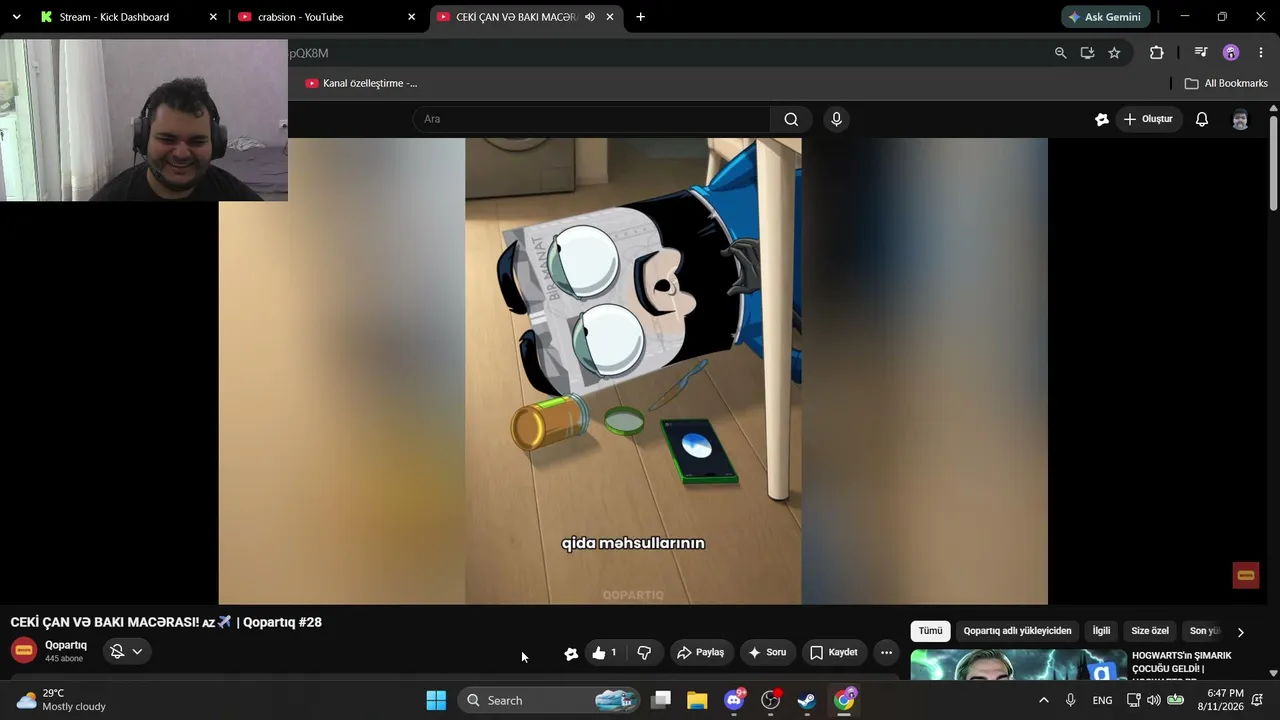Click the sparkle icon beside Oluştur
1280x720 pixels.
point(1102,119)
